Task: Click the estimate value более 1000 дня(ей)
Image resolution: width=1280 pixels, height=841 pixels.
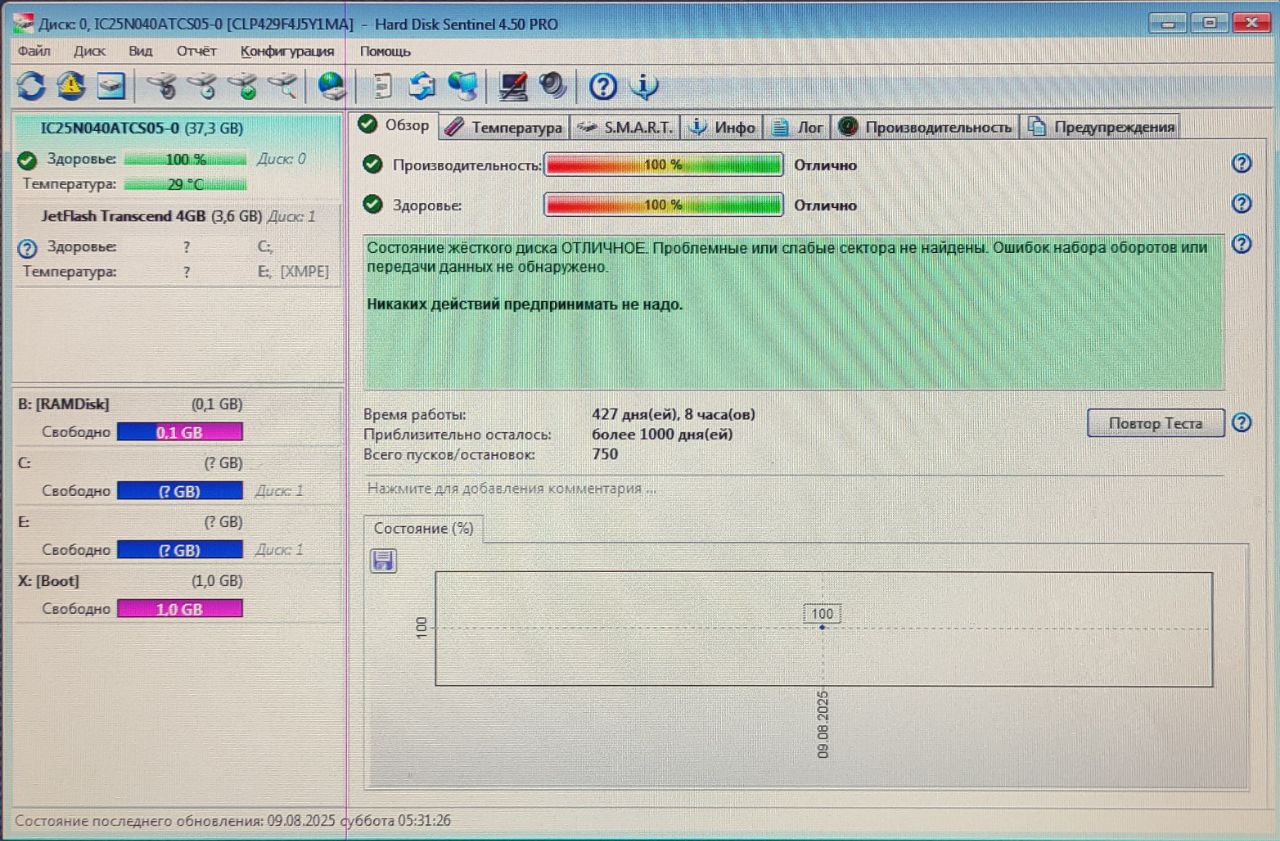Action: point(662,434)
